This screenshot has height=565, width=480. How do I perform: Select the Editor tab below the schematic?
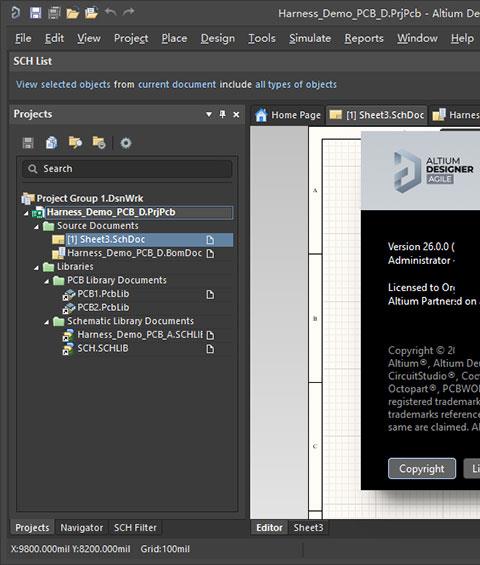point(269,528)
